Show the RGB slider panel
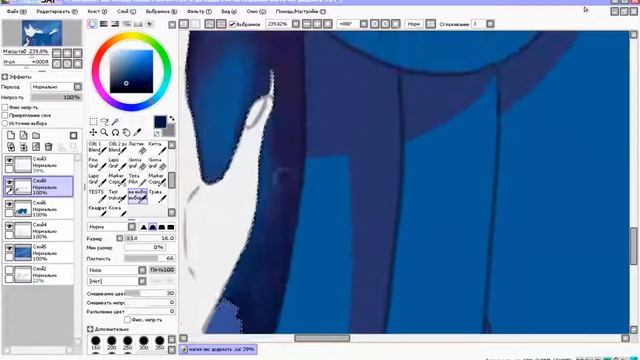Image resolution: width=640 pixels, height=360 pixels. [x=104, y=24]
